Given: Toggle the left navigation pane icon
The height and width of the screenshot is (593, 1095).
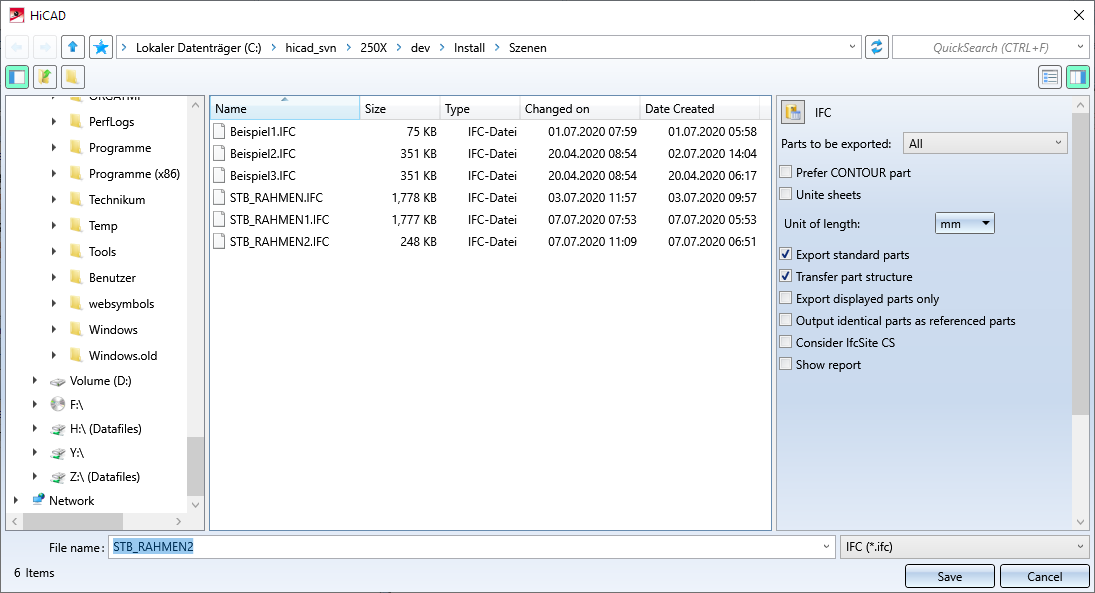Looking at the screenshot, I should point(17,77).
